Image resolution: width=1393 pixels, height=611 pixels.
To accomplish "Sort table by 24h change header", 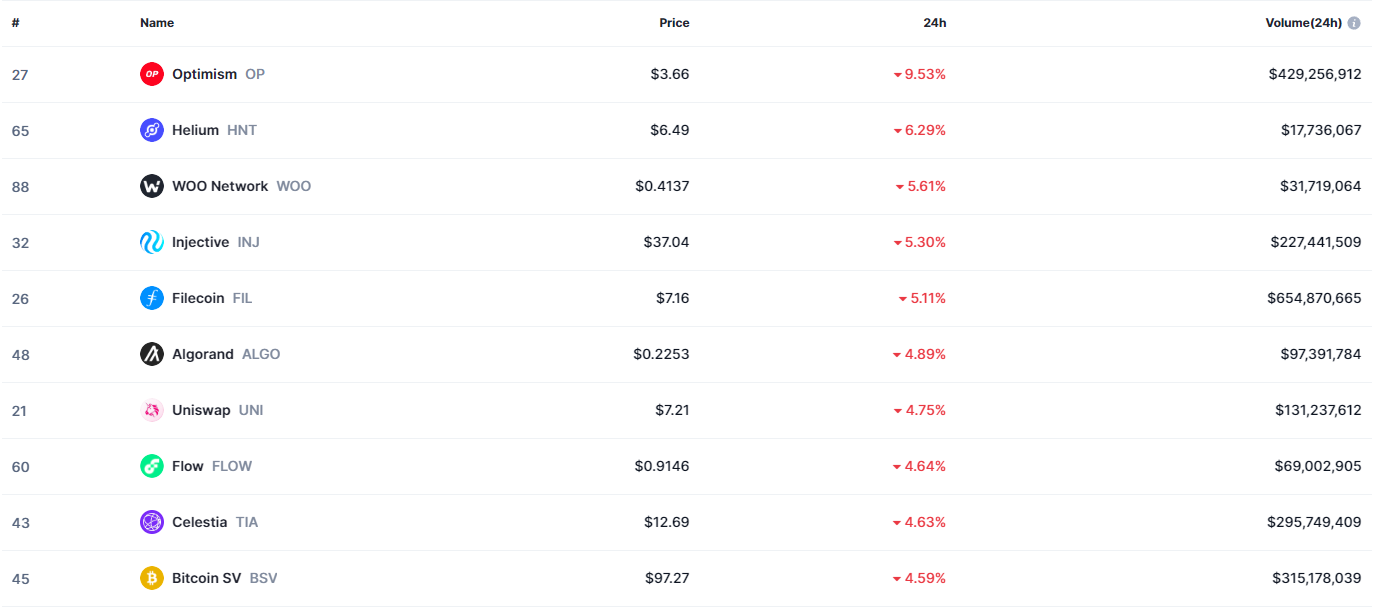I will [x=934, y=23].
